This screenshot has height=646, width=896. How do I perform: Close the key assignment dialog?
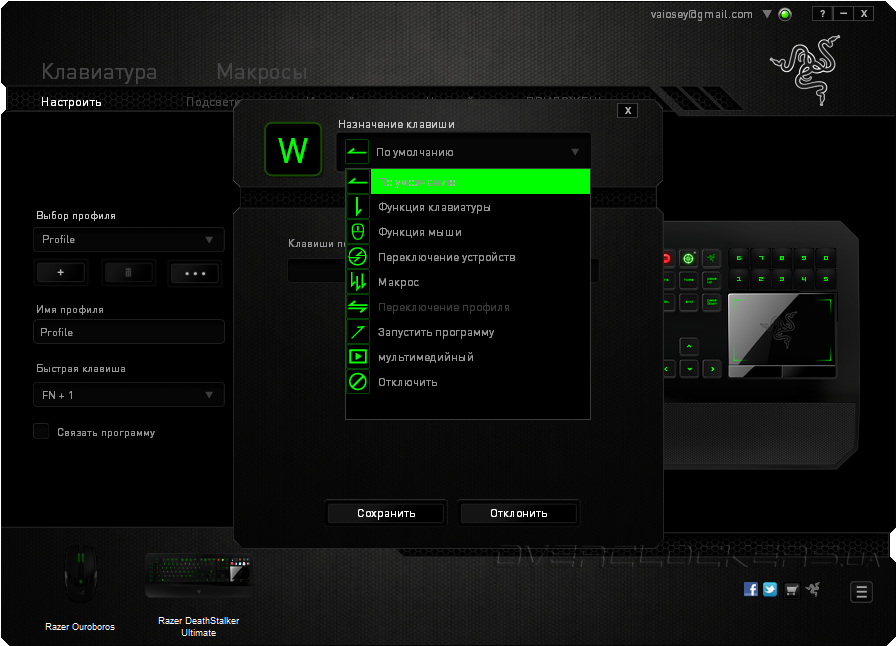[x=627, y=110]
